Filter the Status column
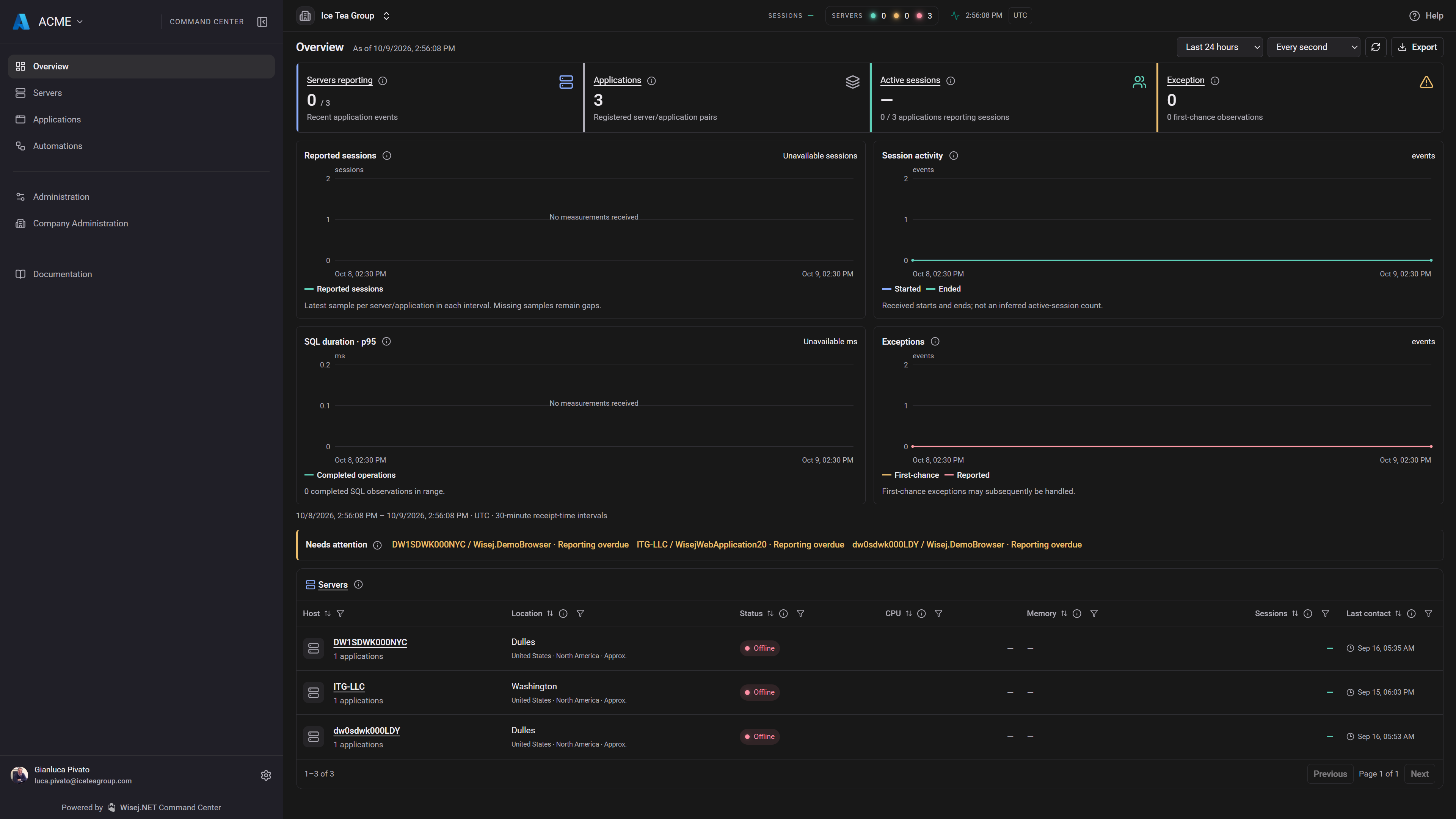The height and width of the screenshot is (819, 1456). [800, 613]
